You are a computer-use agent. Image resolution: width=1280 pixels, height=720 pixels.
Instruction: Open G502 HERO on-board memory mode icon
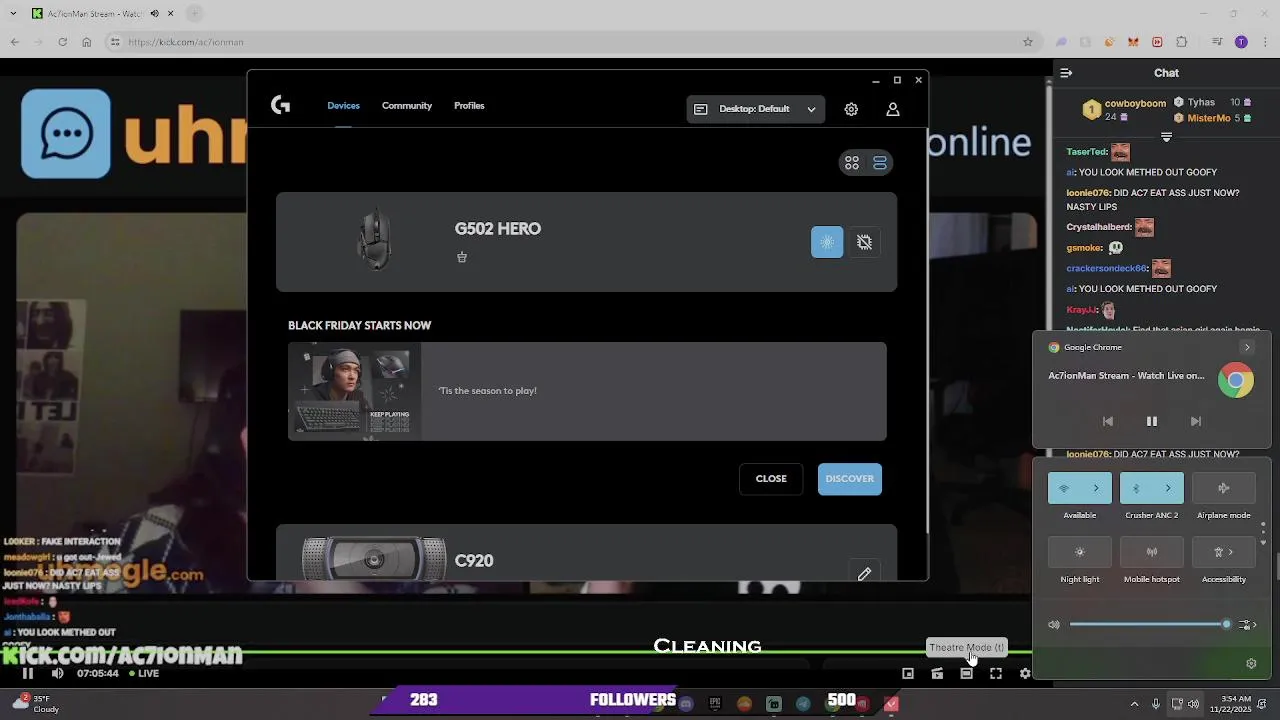tap(864, 242)
